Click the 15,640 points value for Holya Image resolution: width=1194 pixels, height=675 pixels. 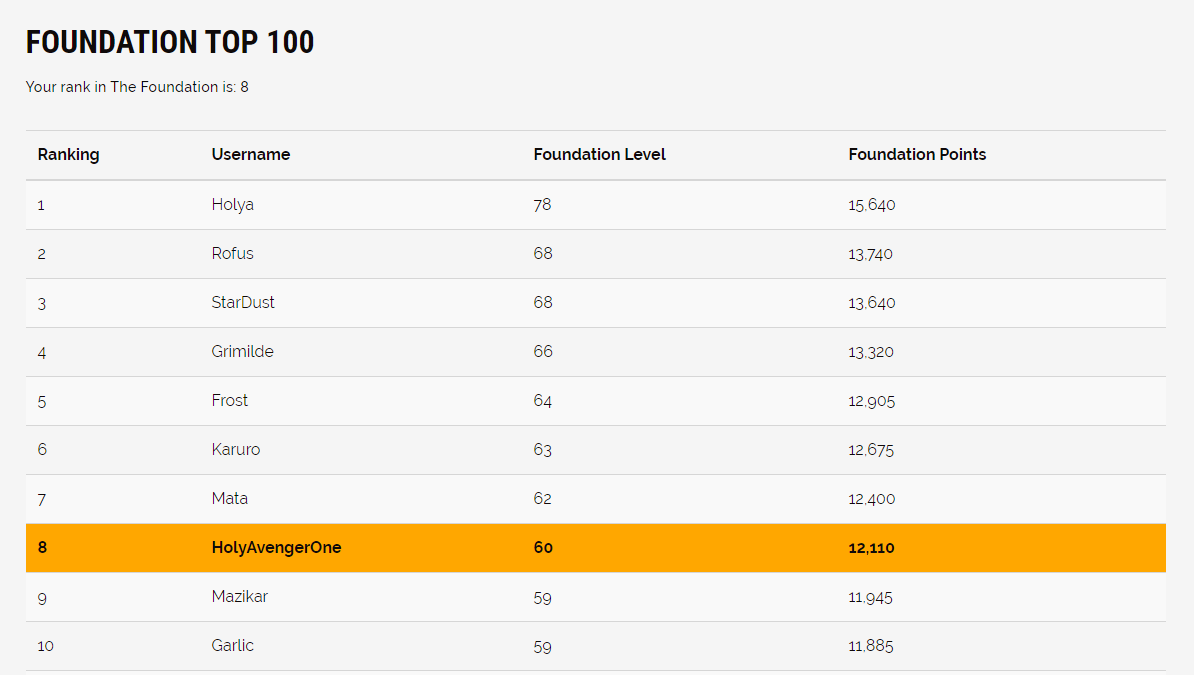click(x=872, y=205)
